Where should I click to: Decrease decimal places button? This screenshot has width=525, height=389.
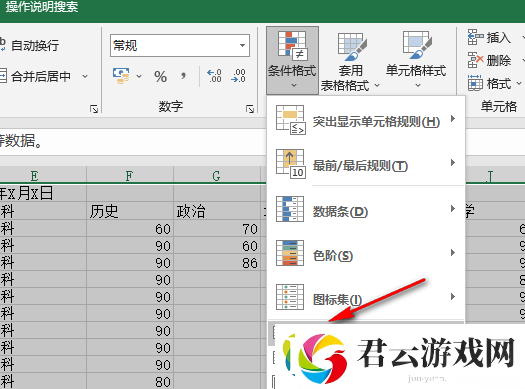click(x=238, y=76)
